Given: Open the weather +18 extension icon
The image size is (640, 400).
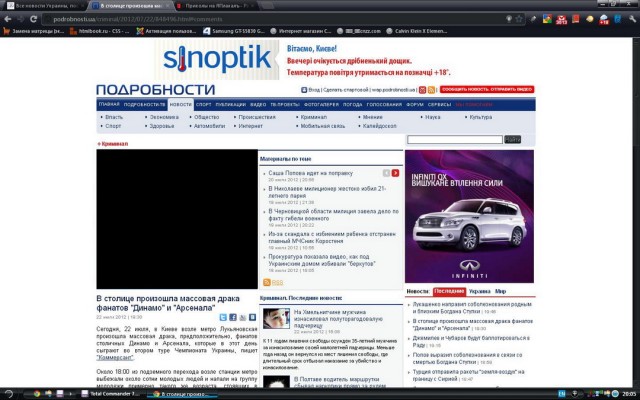Looking at the screenshot, I should [x=604, y=19].
